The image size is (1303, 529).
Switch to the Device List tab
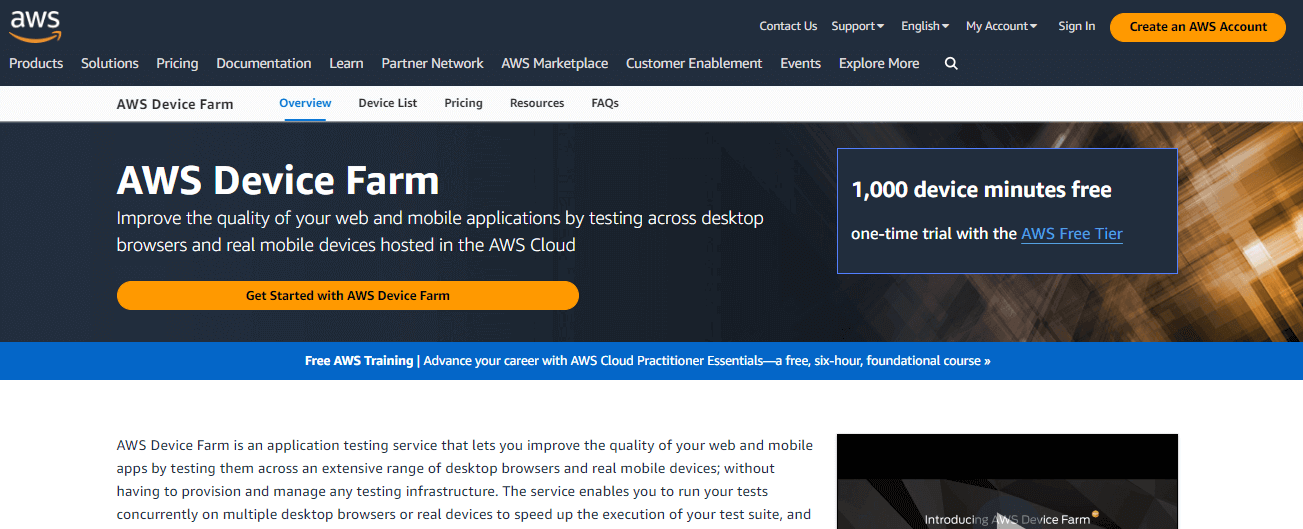[x=388, y=103]
